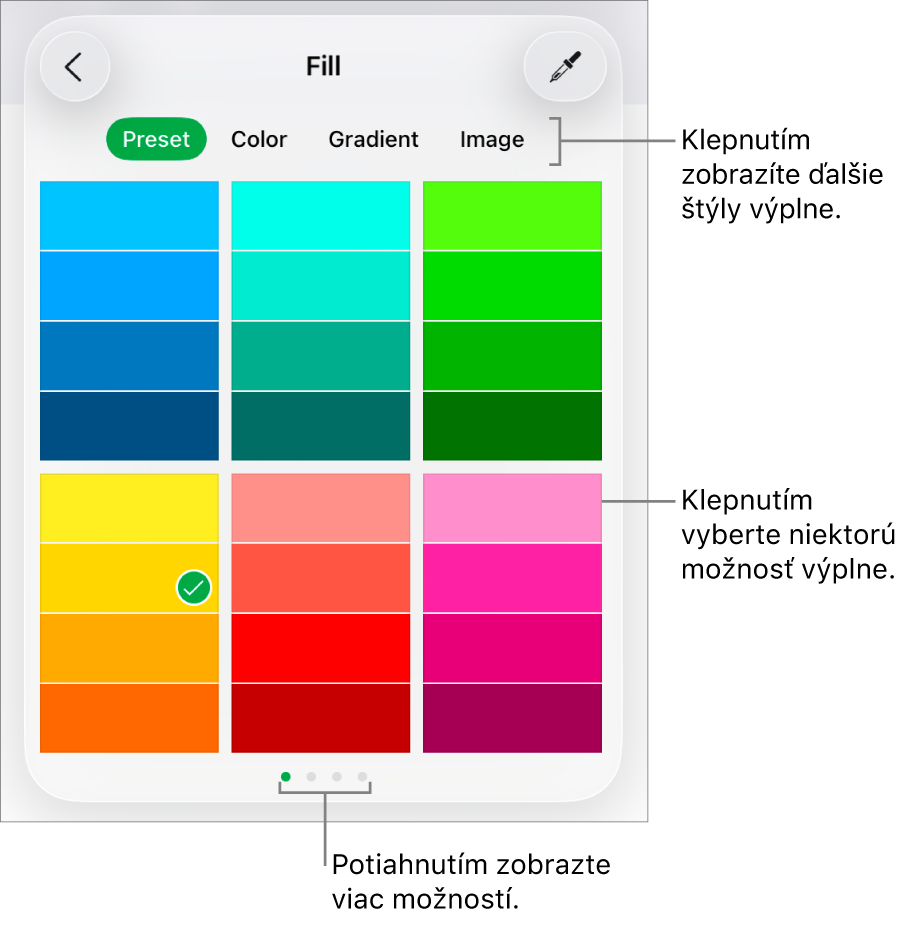Viewport: 907px width, 926px height.
Task: Select the dark teal swatch
Action: point(321,426)
